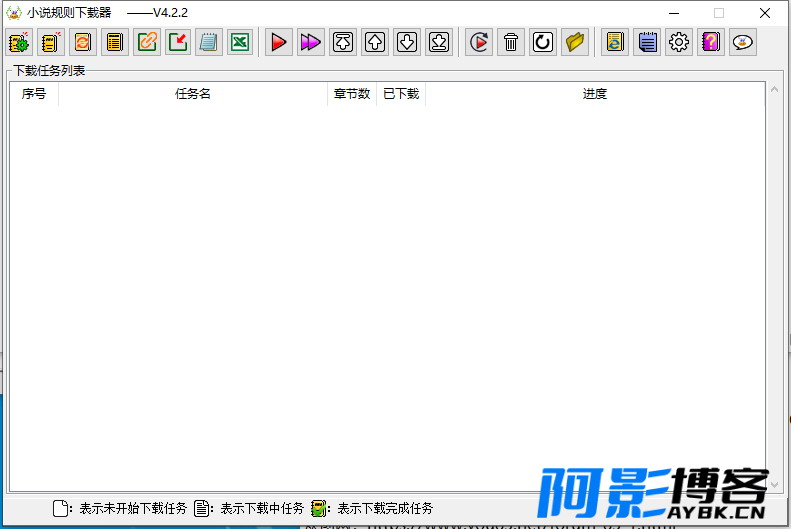Click the purple help book icon

[x=711, y=42]
